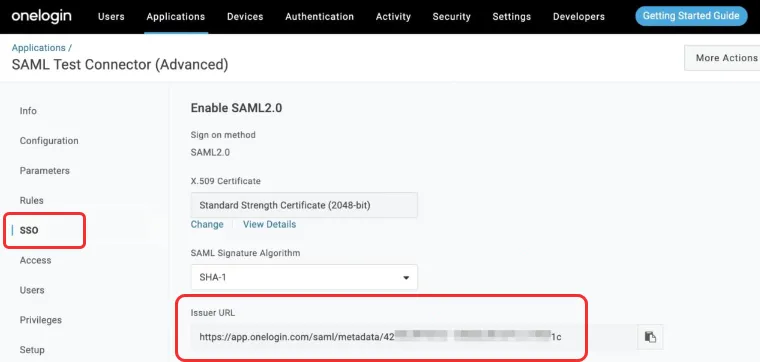Open the Users top menu
Viewport: 760px width, 362px height.
[x=111, y=16]
